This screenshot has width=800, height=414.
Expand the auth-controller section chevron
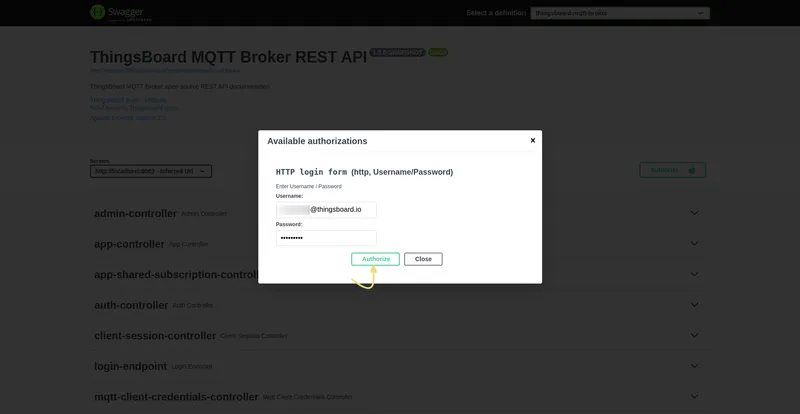coord(694,305)
